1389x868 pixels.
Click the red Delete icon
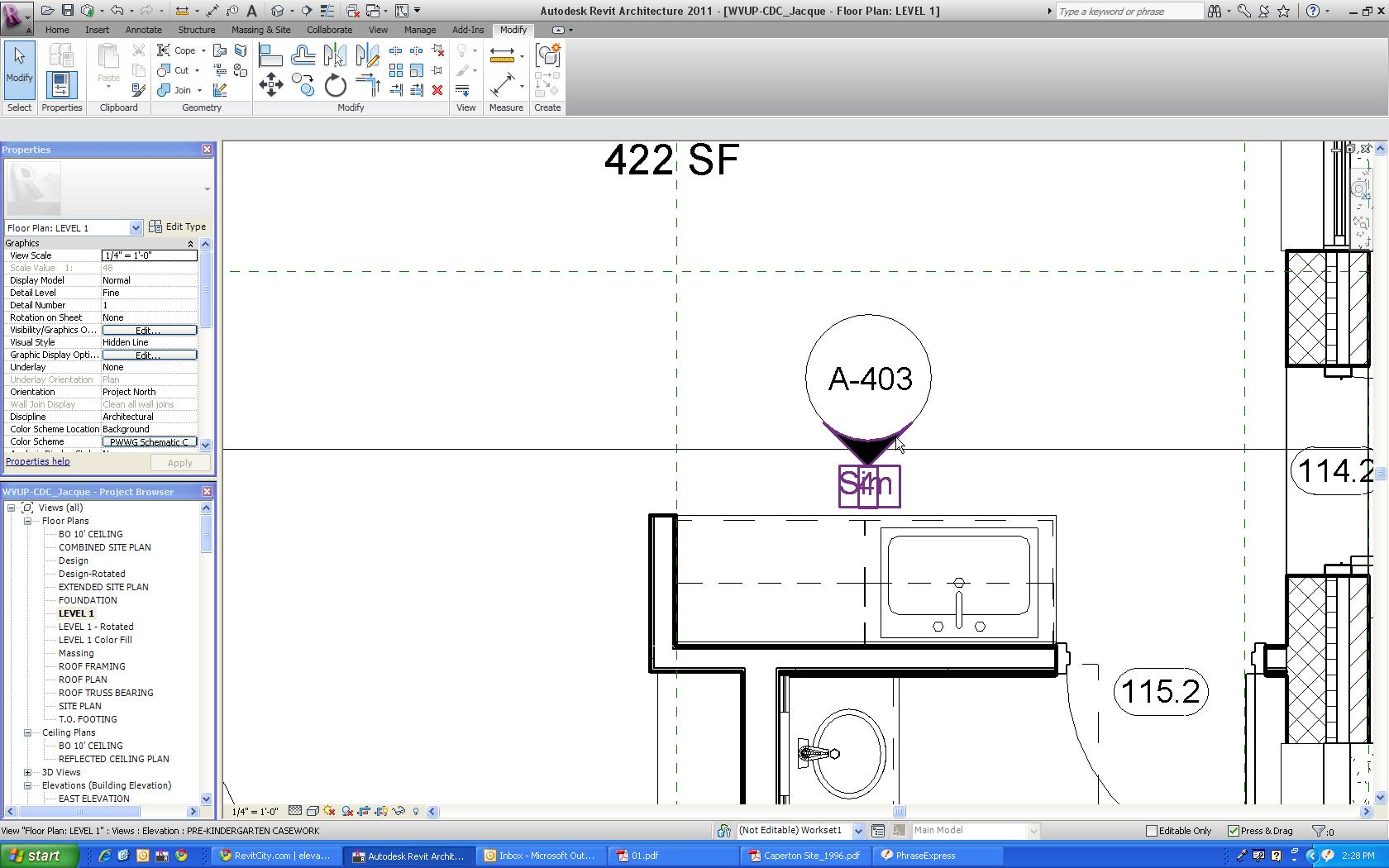437,90
